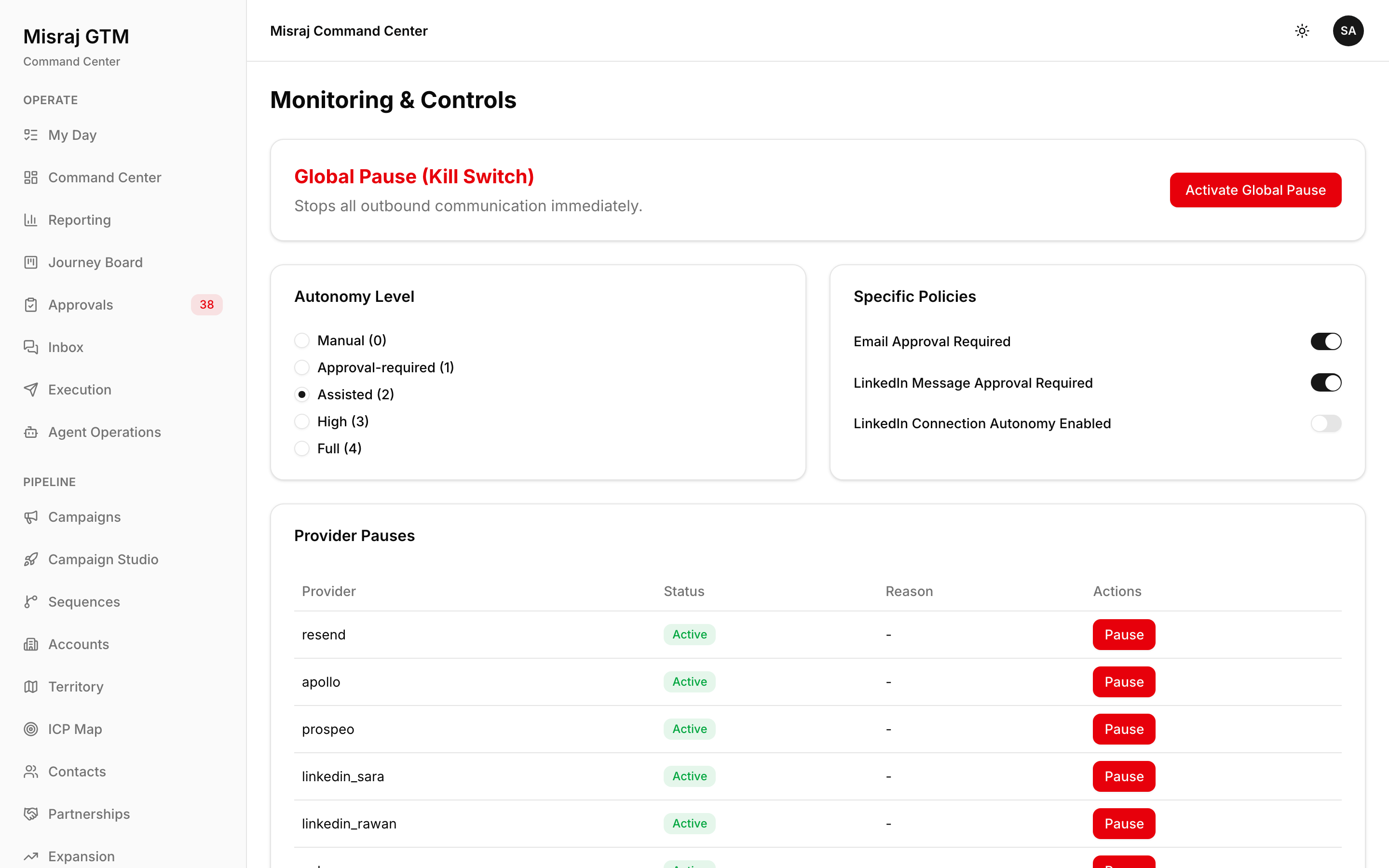Go to Reporting in sidebar

pyautogui.click(x=123, y=220)
